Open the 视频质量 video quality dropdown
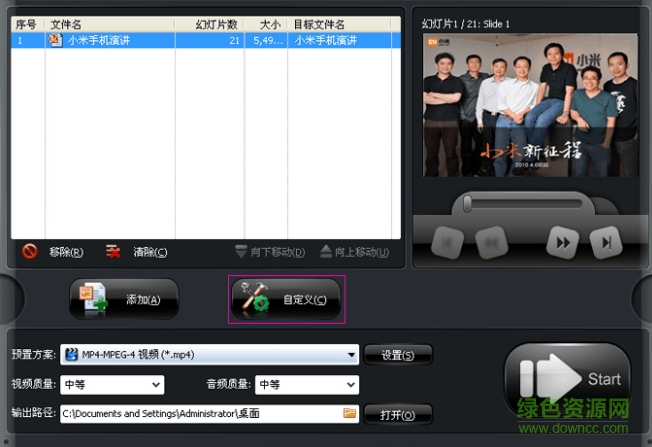This screenshot has width=652, height=447. (x=156, y=384)
